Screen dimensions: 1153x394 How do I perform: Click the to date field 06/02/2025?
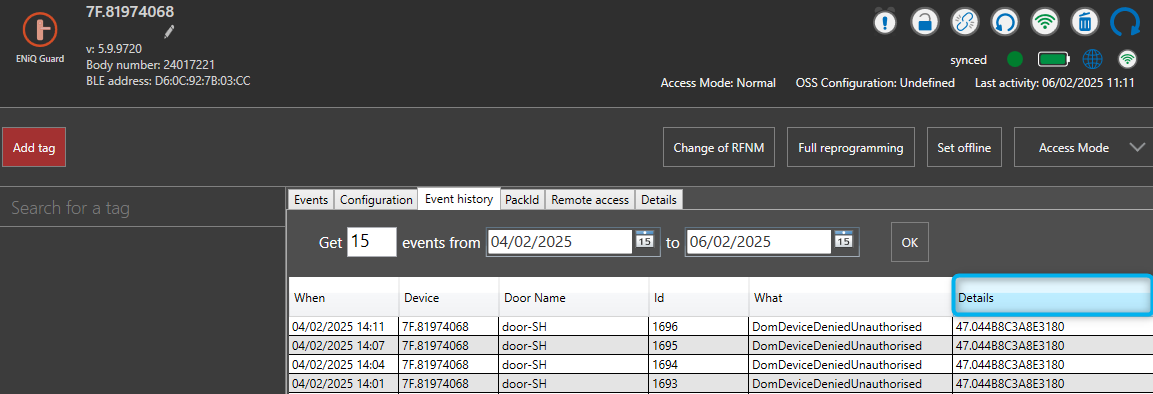[758, 242]
